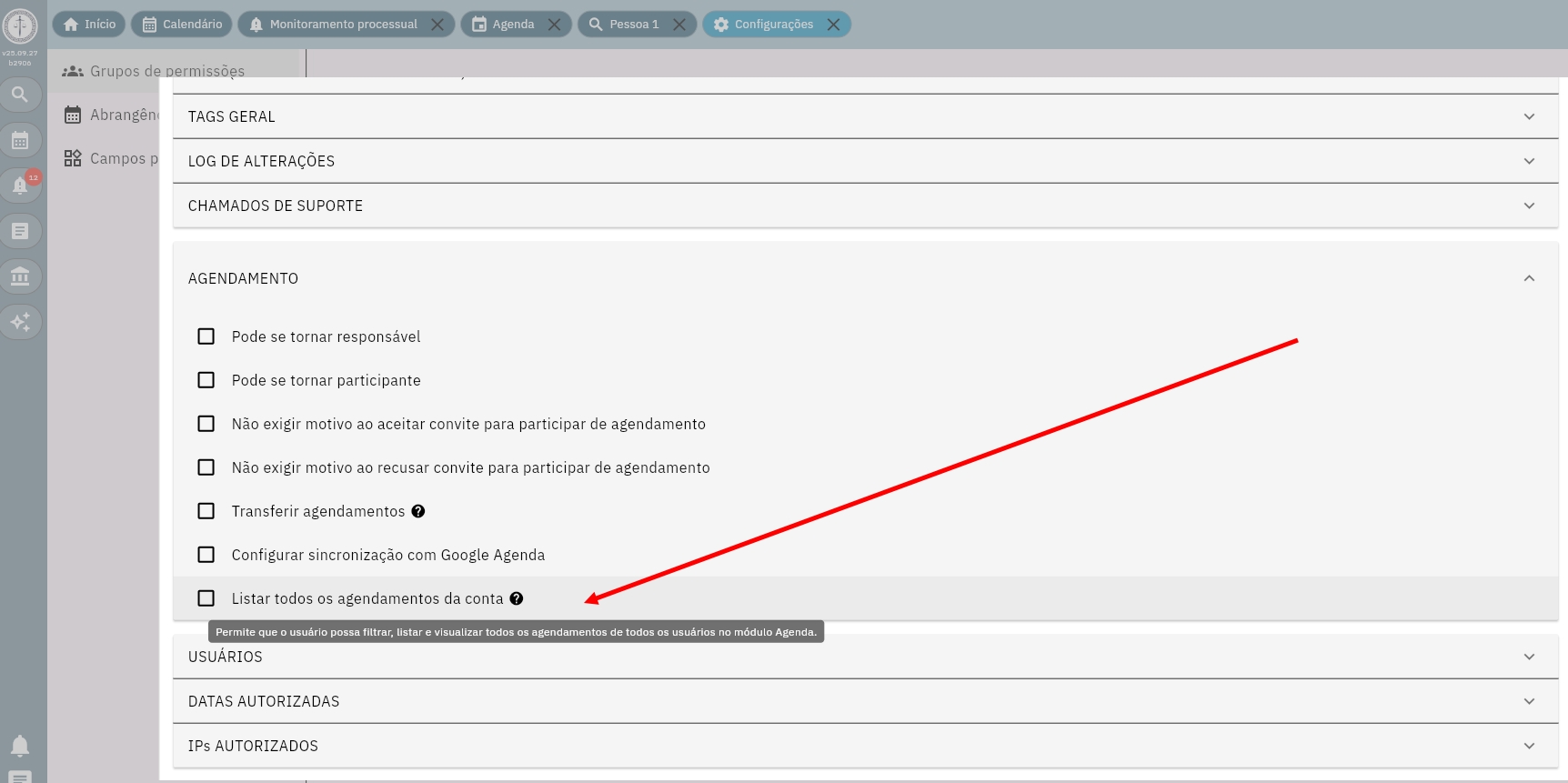Open the calendar icon in left sidebar

tap(20, 140)
